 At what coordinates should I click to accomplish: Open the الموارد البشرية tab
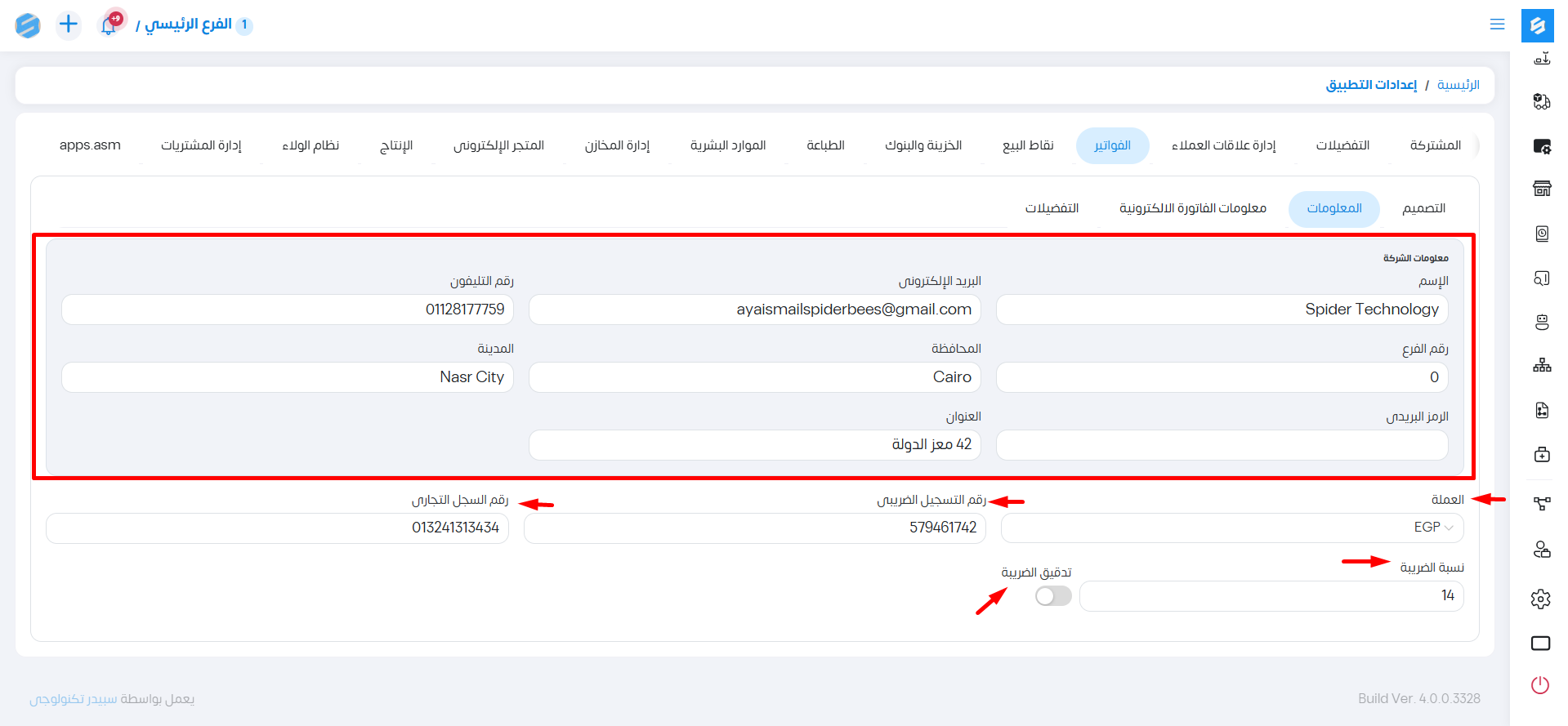pos(727,145)
